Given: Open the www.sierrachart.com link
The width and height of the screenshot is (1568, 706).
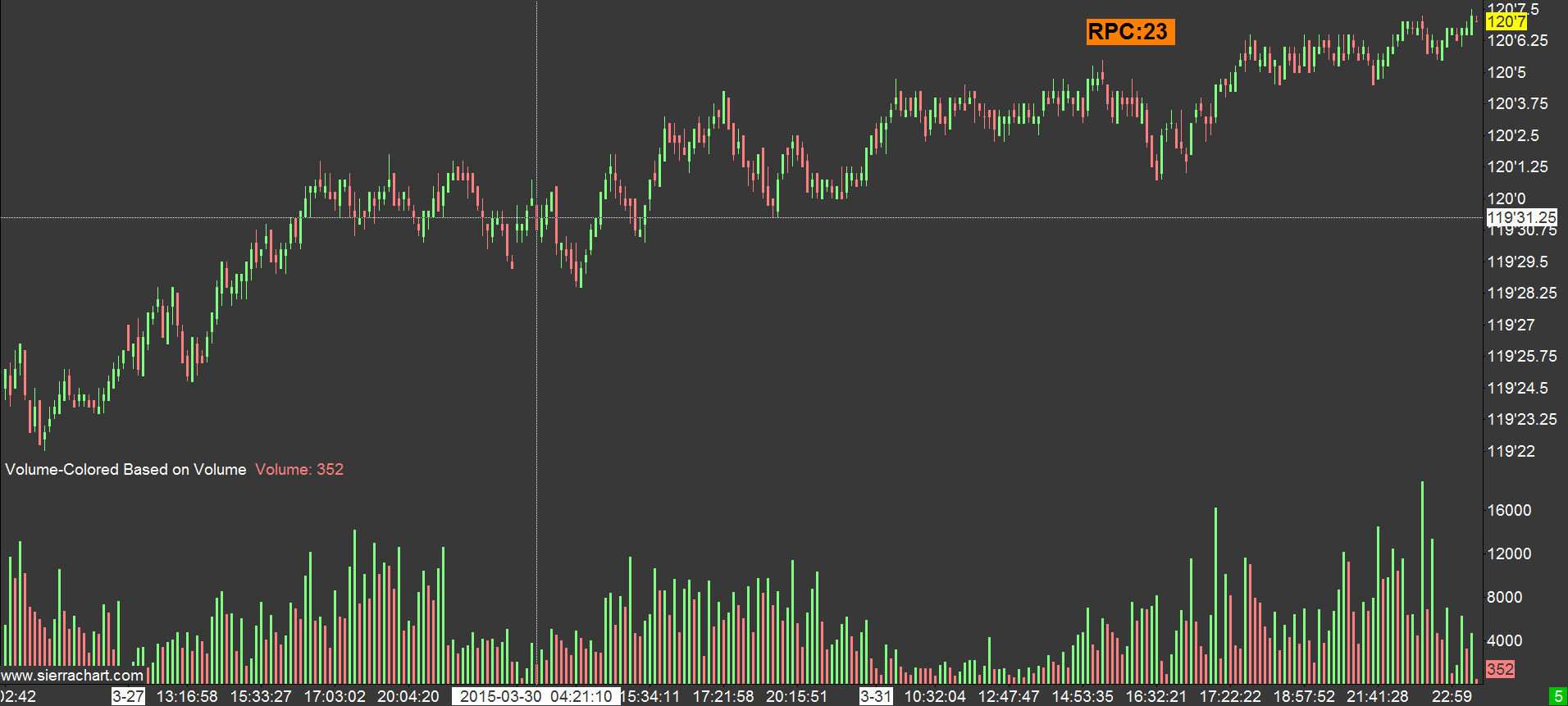Looking at the screenshot, I should (72, 676).
